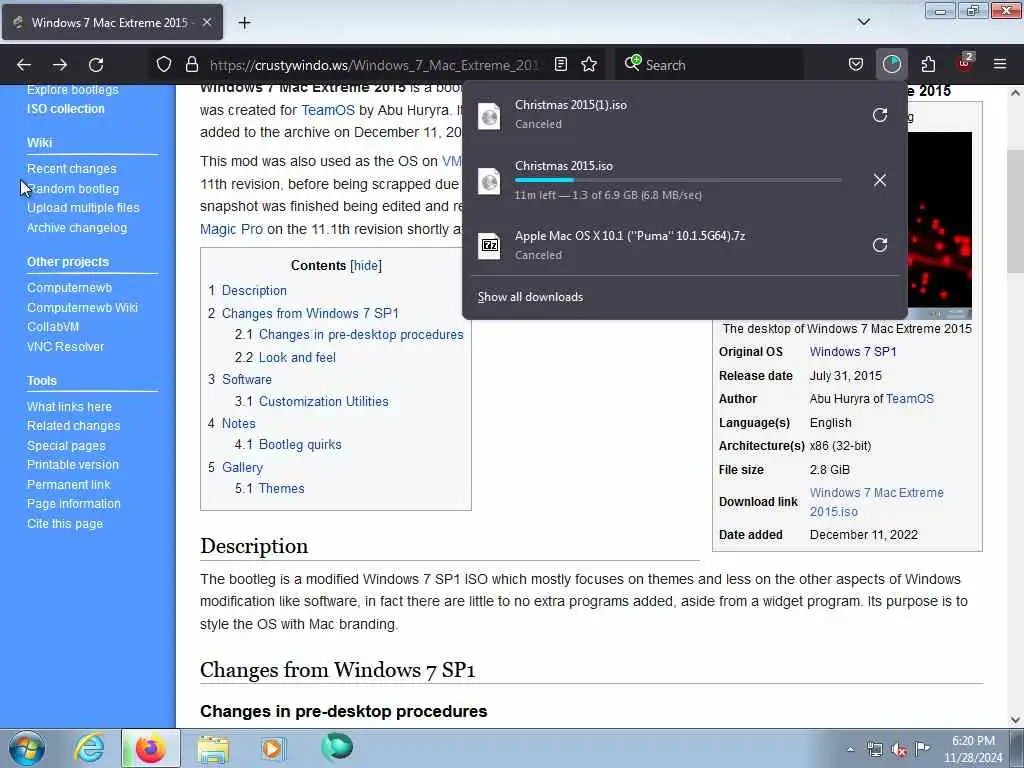Open a new tab with plus button
1024x768 pixels.
tap(244, 23)
